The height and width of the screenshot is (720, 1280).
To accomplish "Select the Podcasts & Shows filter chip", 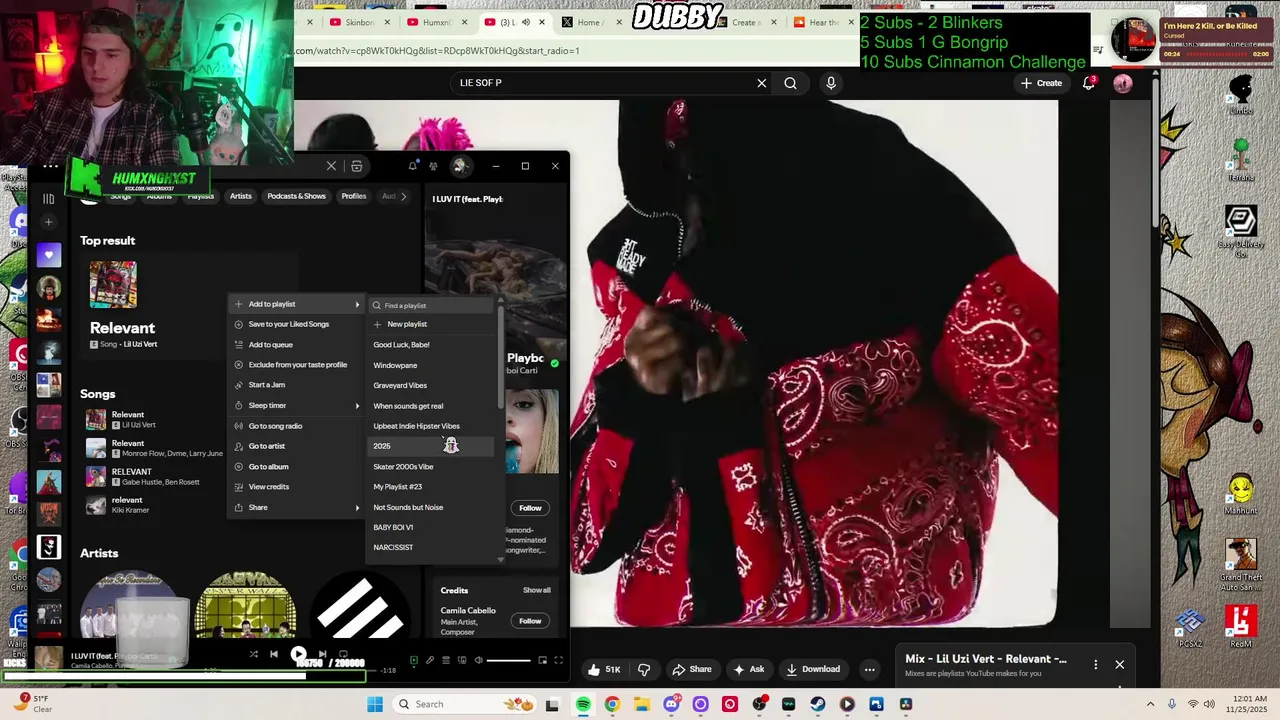I will click(296, 196).
